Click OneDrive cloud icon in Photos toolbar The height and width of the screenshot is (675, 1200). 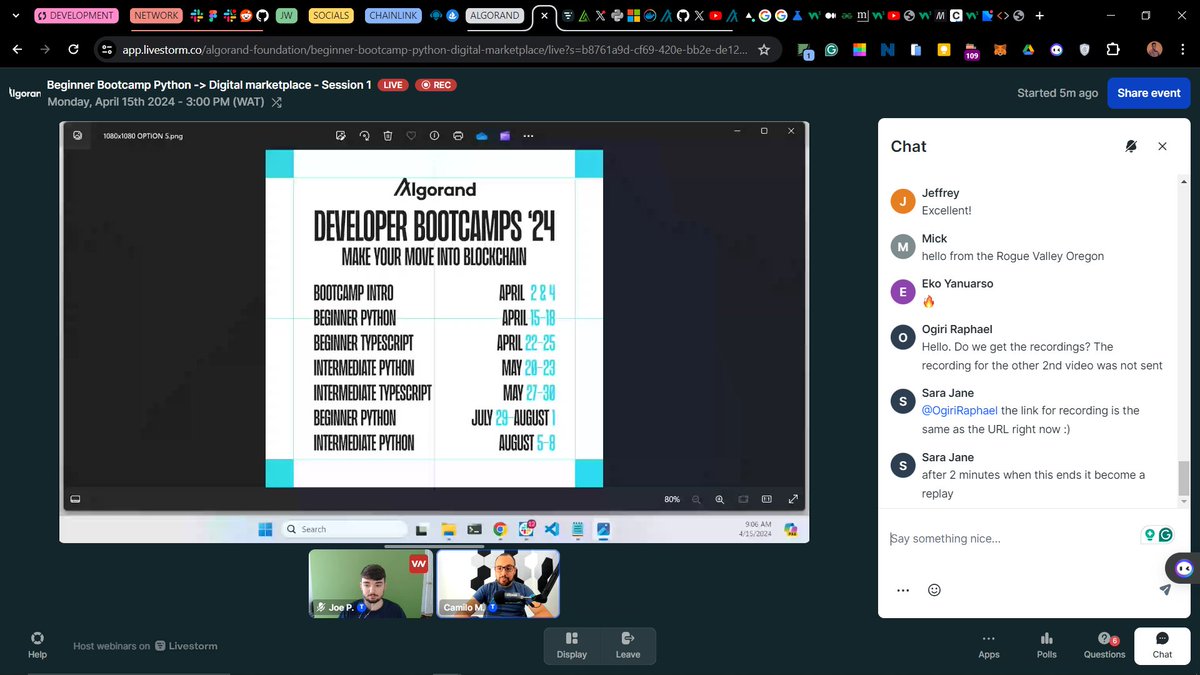[x=481, y=135]
